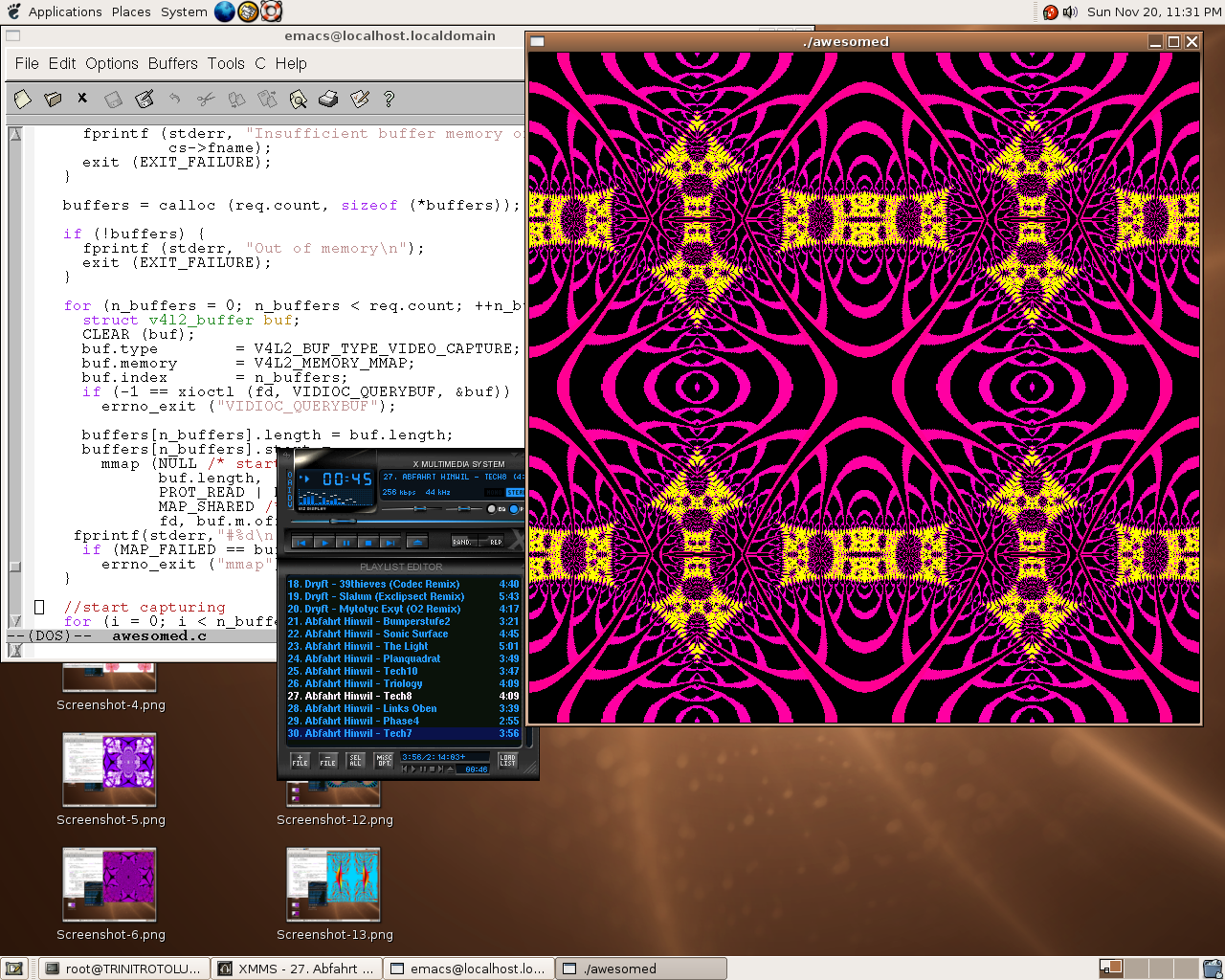Click the XMMS play button
The image size is (1225, 980).
pyautogui.click(x=324, y=543)
